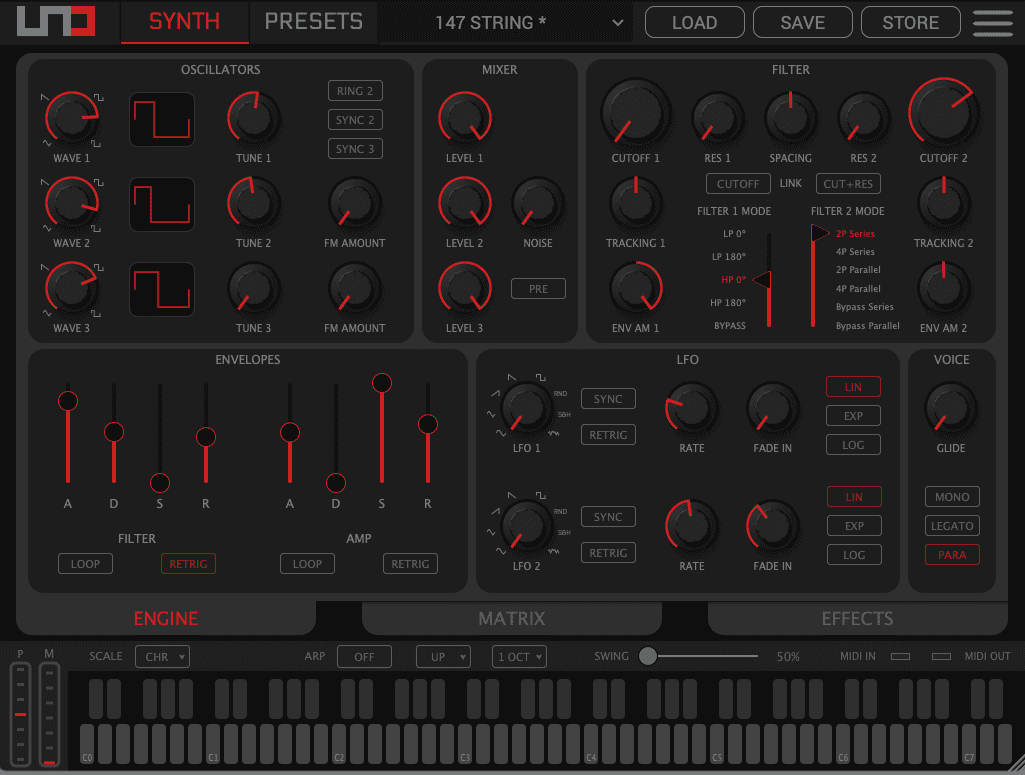Open the SCALE CHR dropdown
The width and height of the screenshot is (1025, 775).
[162, 657]
